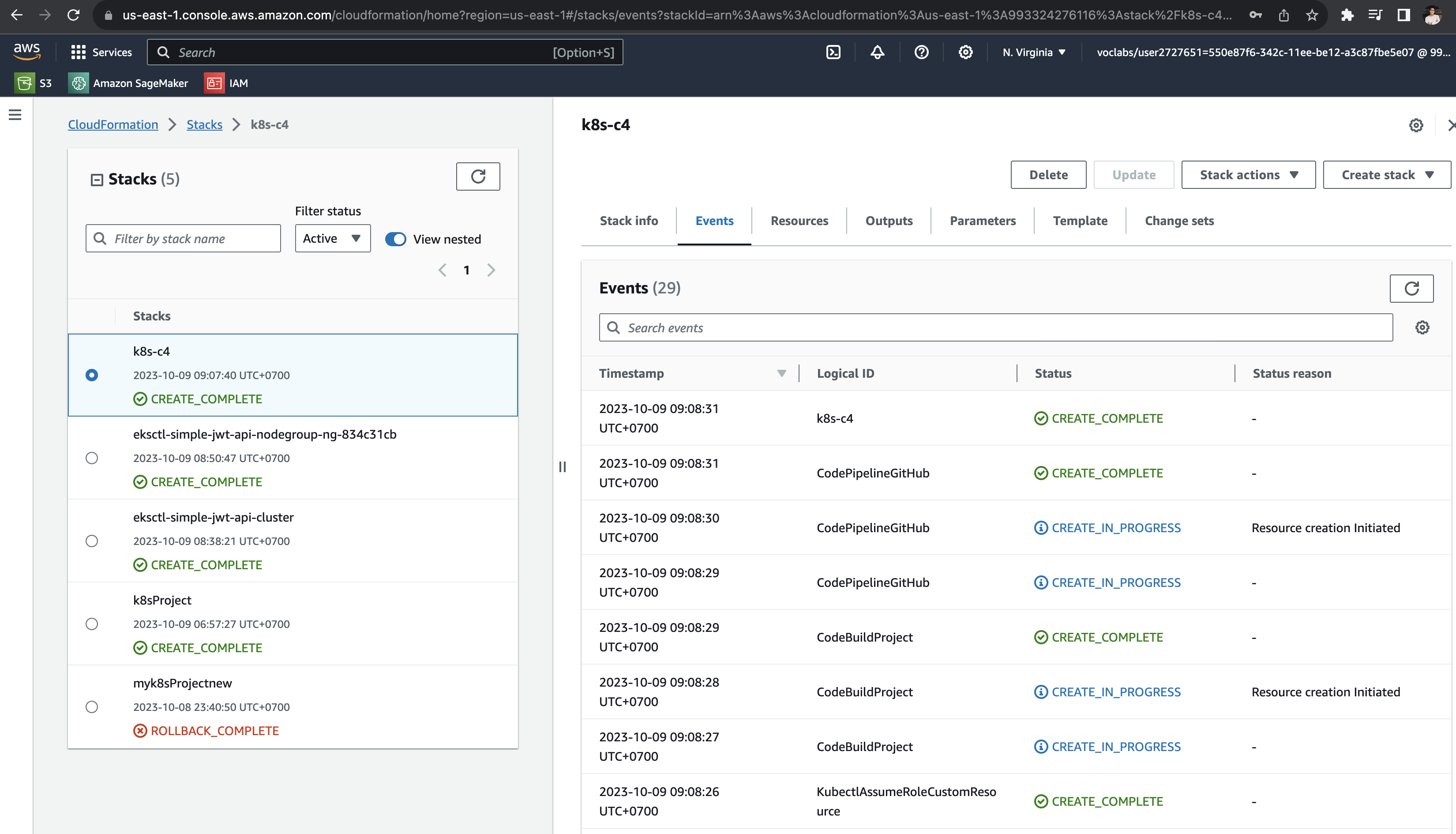1456x834 pixels.
Task: Open console settings gear in top bar
Action: click(965, 52)
